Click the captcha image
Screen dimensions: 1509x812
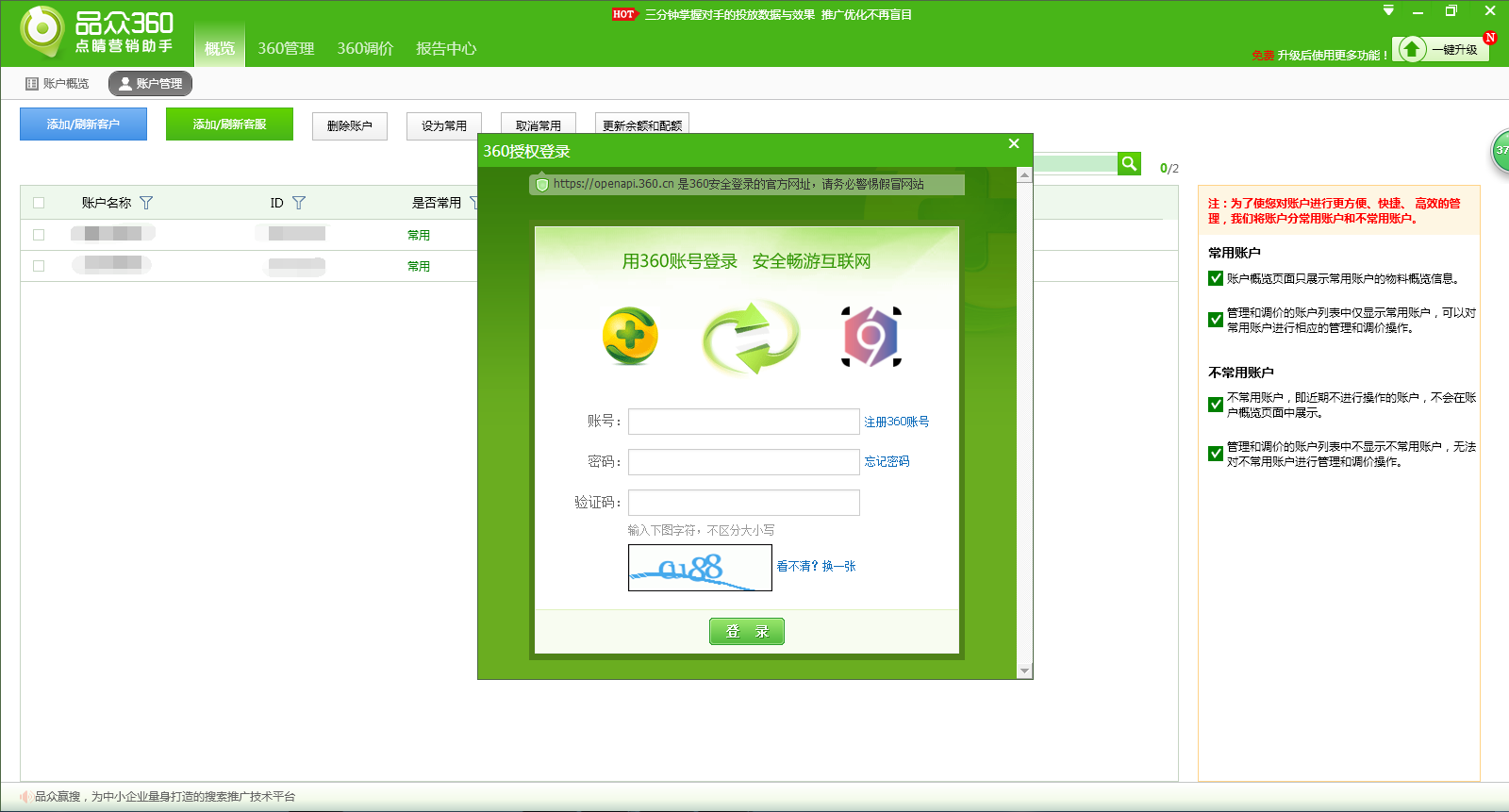700,568
